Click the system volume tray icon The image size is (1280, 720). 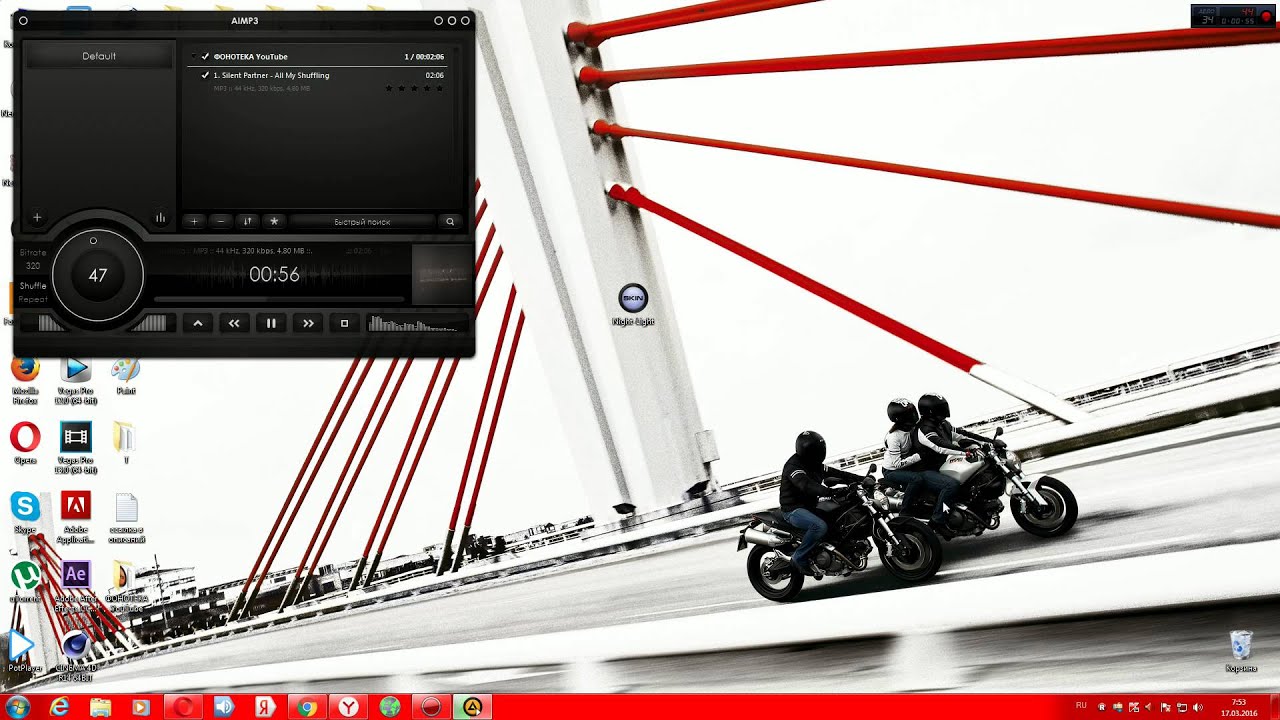[x=1198, y=707]
